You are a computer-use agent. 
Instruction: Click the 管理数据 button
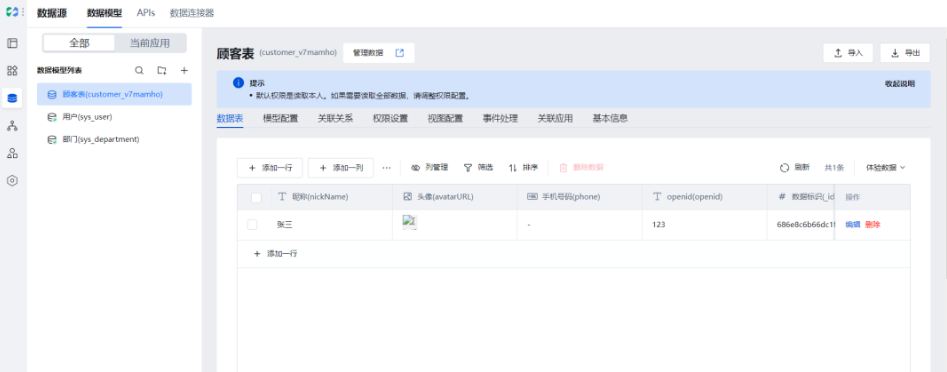click(x=379, y=53)
